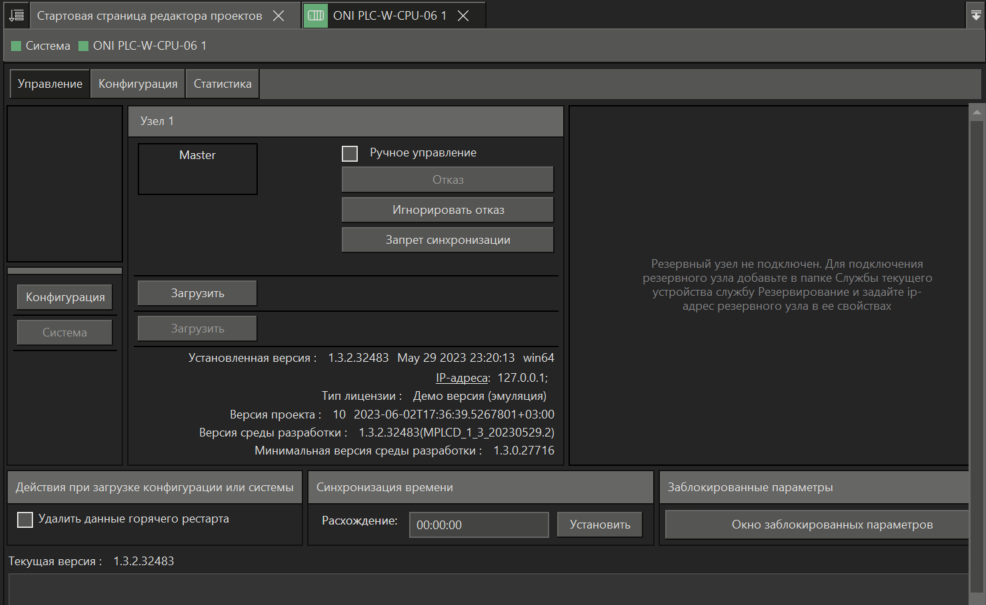Click the Резервный узел не подключен message
Screen dimensions: 986x605
pos(787,285)
